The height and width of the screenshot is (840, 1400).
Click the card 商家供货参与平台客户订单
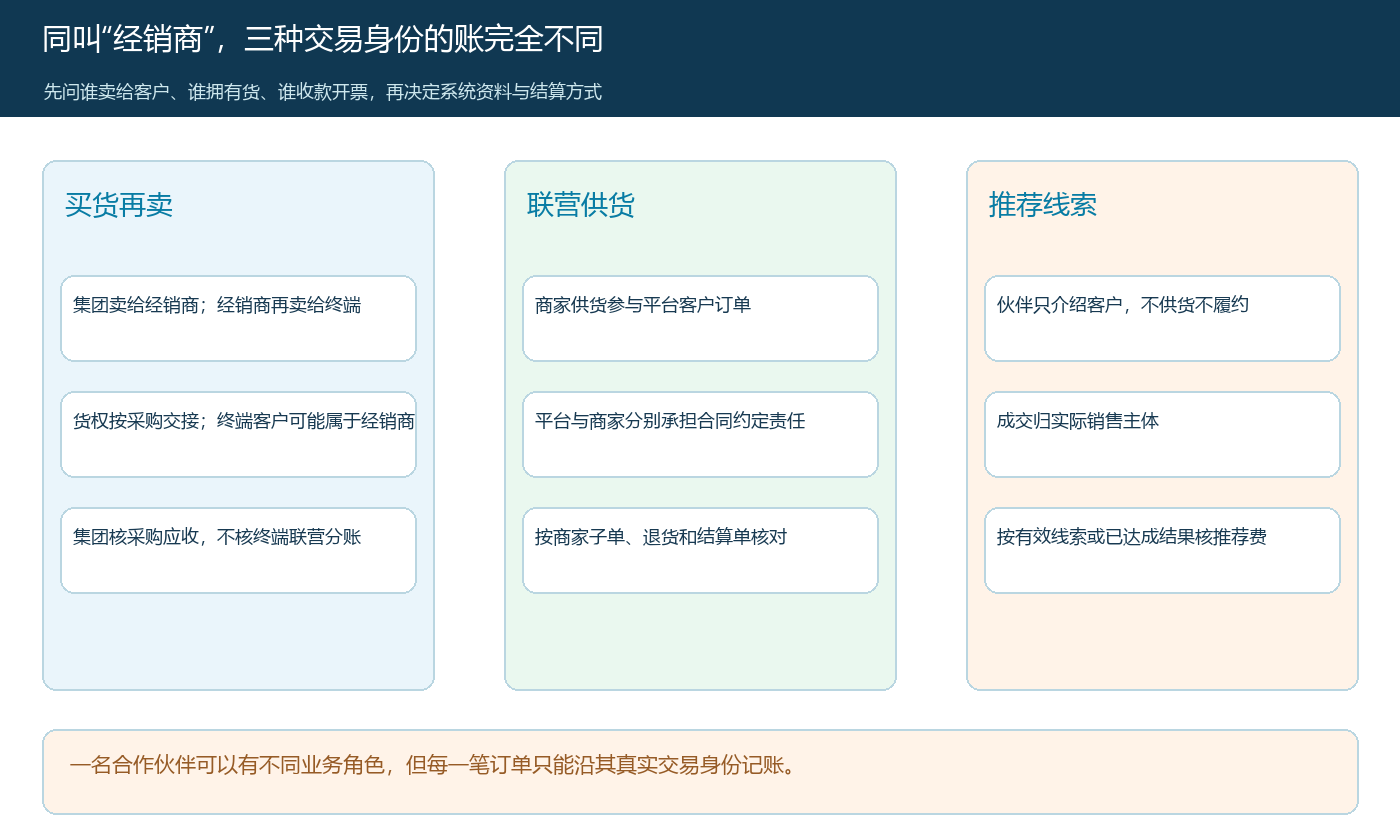[x=700, y=318]
